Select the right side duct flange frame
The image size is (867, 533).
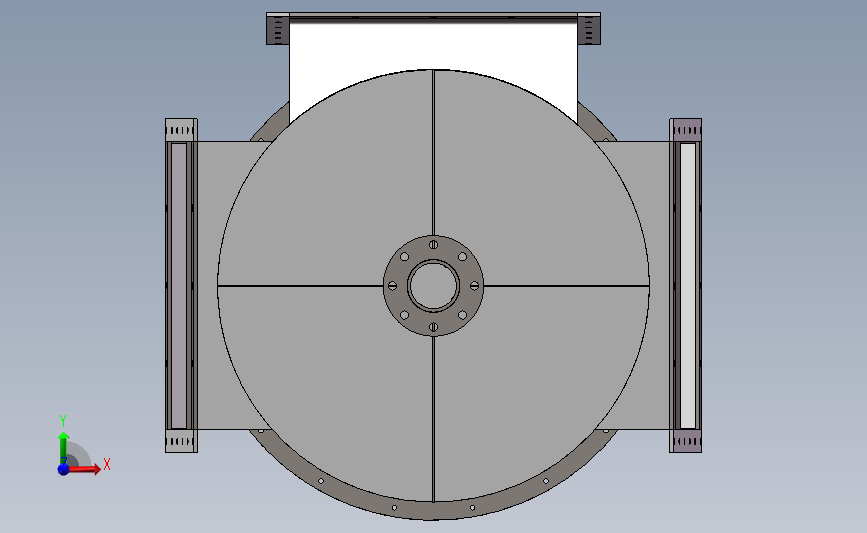click(686, 285)
